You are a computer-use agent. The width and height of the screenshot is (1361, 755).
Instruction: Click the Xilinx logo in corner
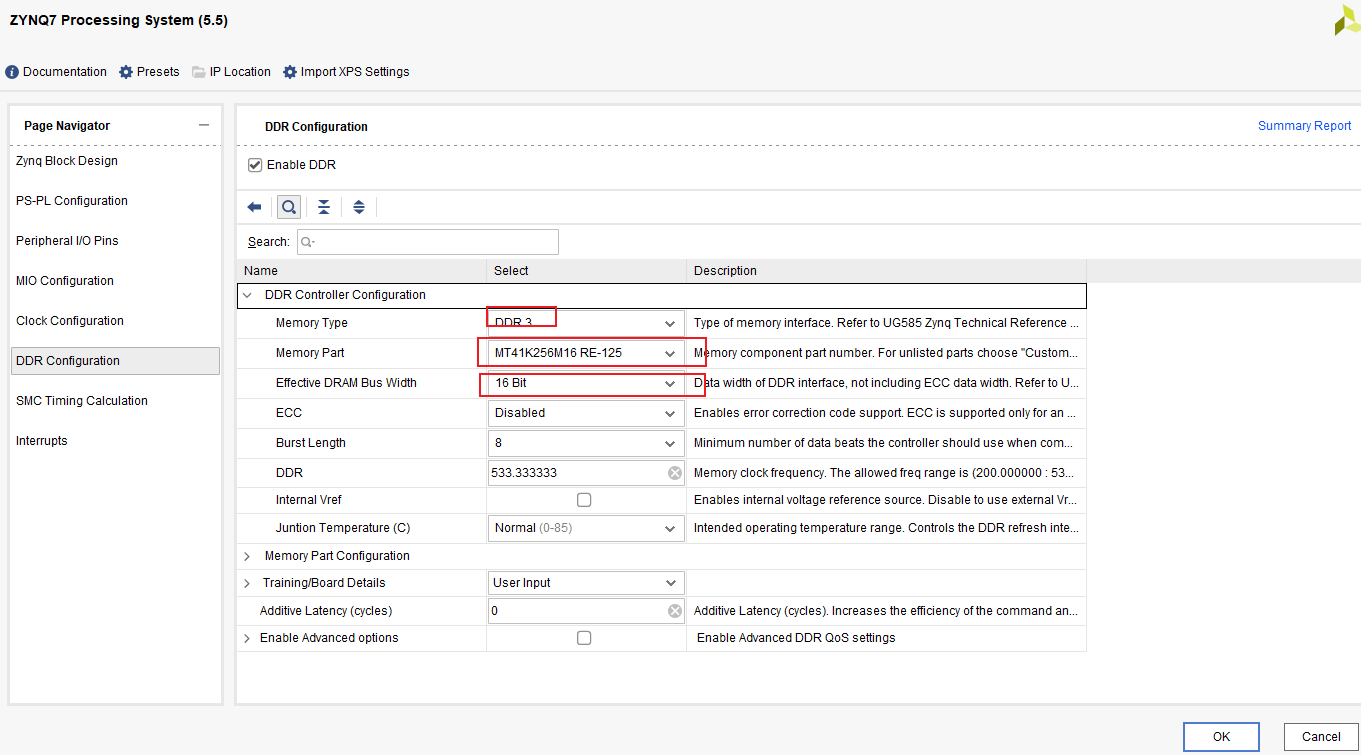coord(1346,19)
